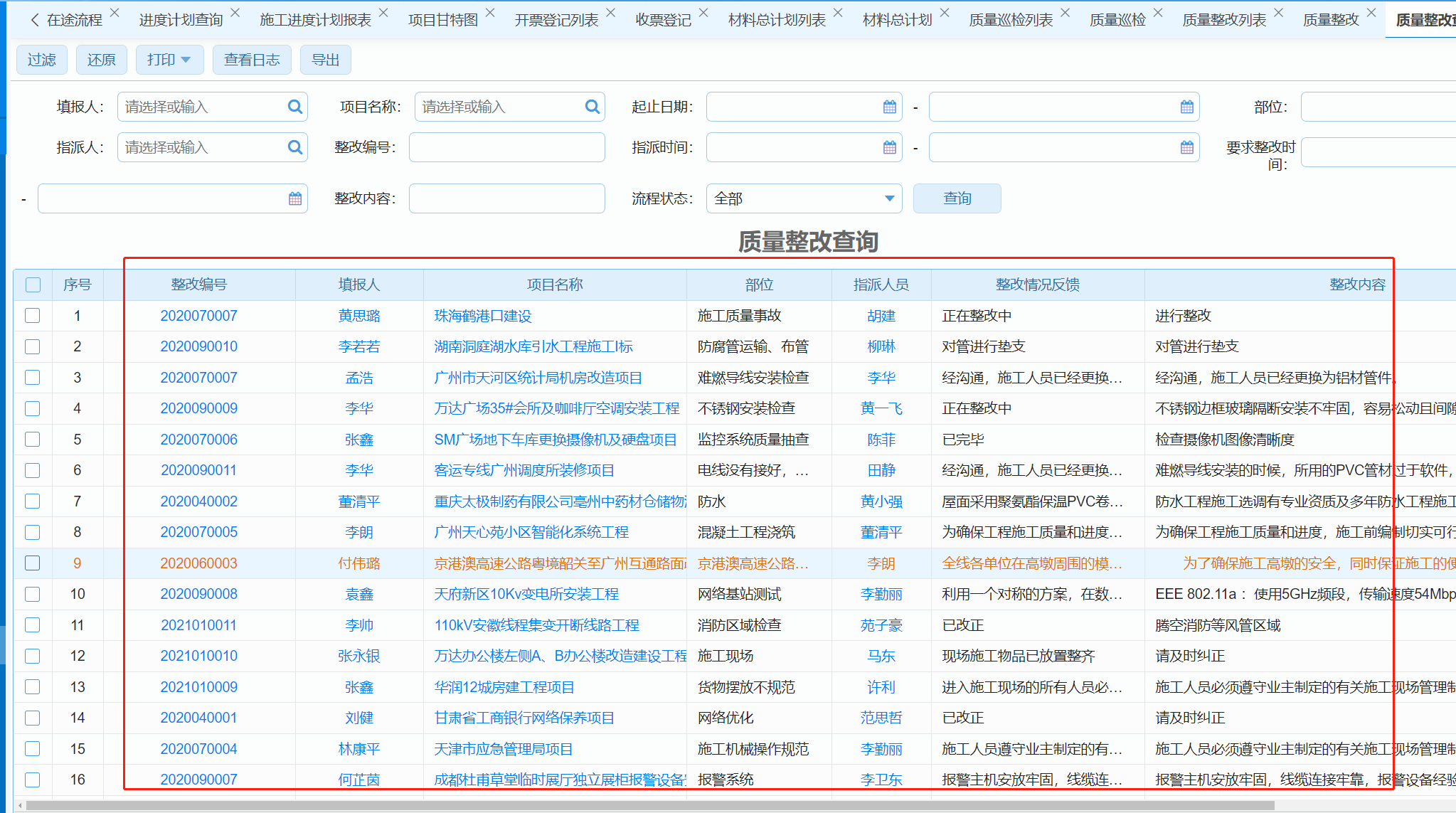Click search icon in 项目名称 field

592,107
